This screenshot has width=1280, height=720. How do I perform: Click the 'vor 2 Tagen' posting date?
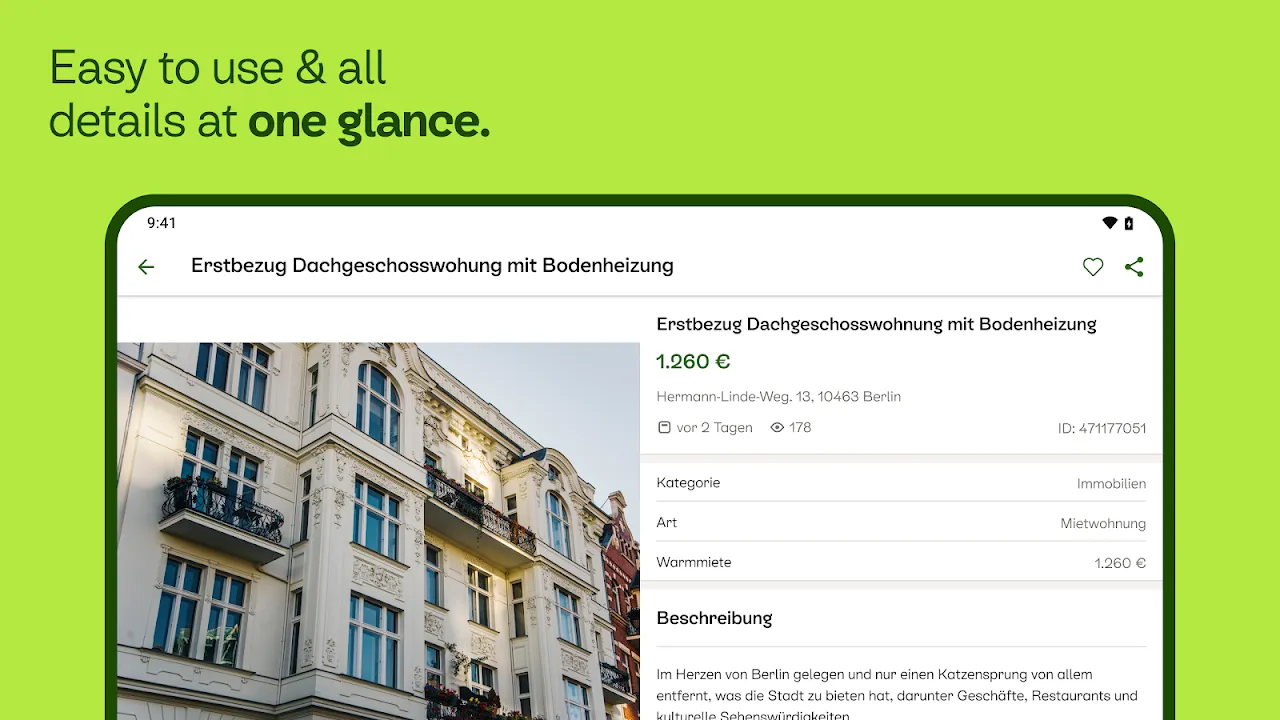(x=714, y=427)
